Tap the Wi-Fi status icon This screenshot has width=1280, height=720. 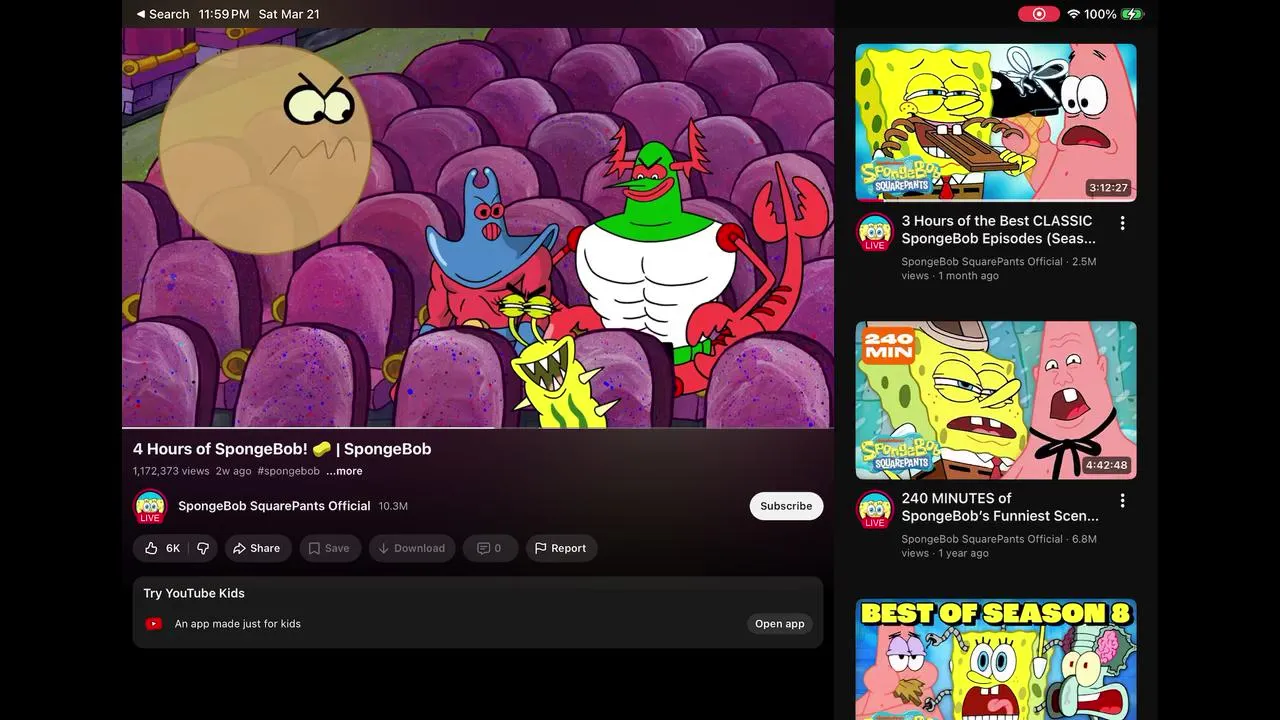pos(1074,14)
